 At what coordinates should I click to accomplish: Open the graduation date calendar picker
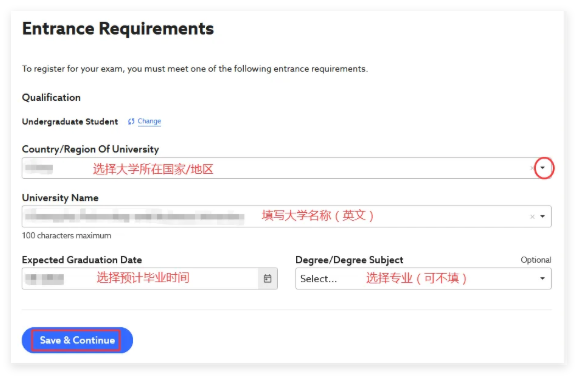tap(268, 278)
